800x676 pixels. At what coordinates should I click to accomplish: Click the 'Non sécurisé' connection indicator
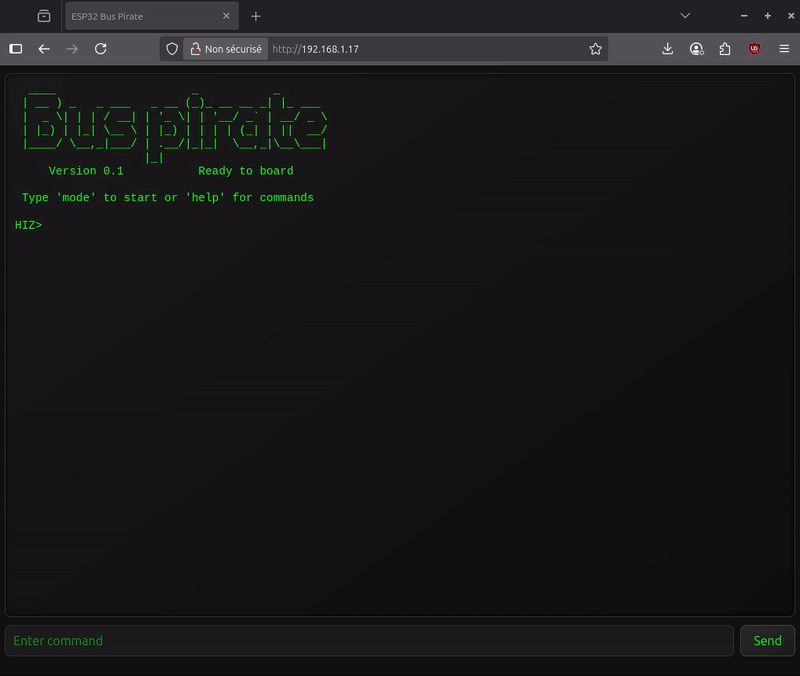tap(225, 49)
